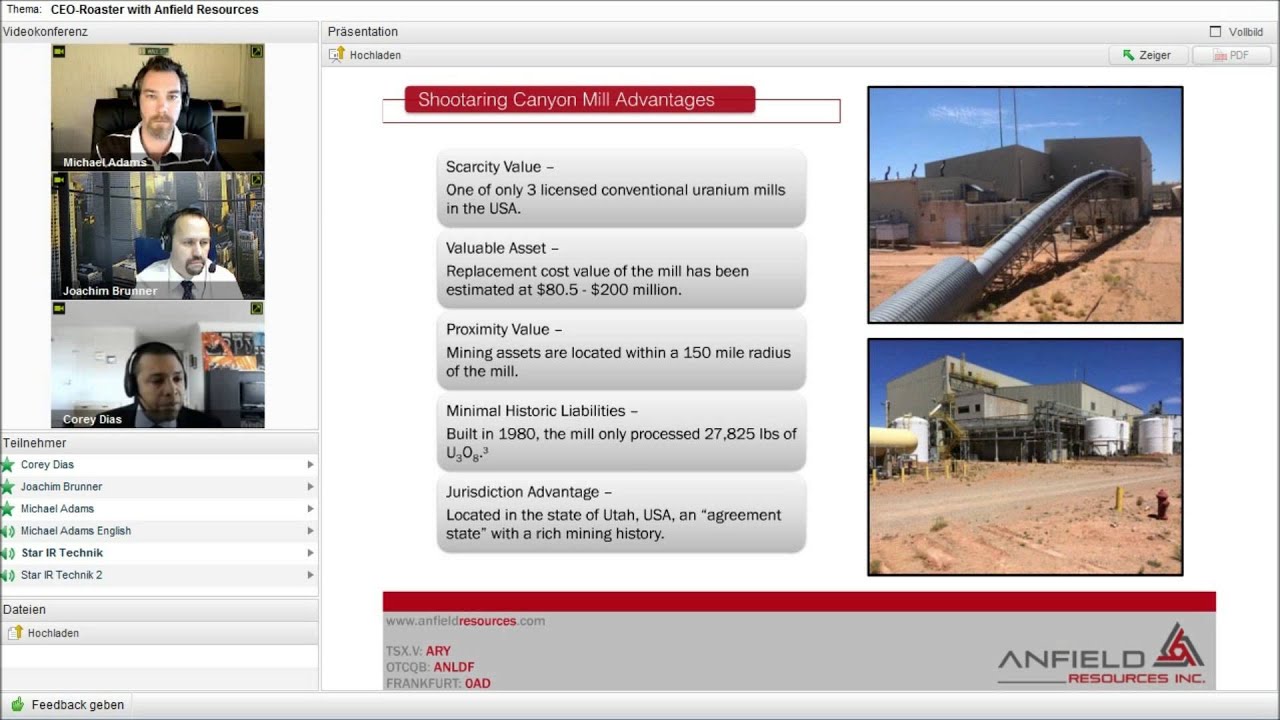Open www.anfieldresources.com link on slide

tap(465, 621)
